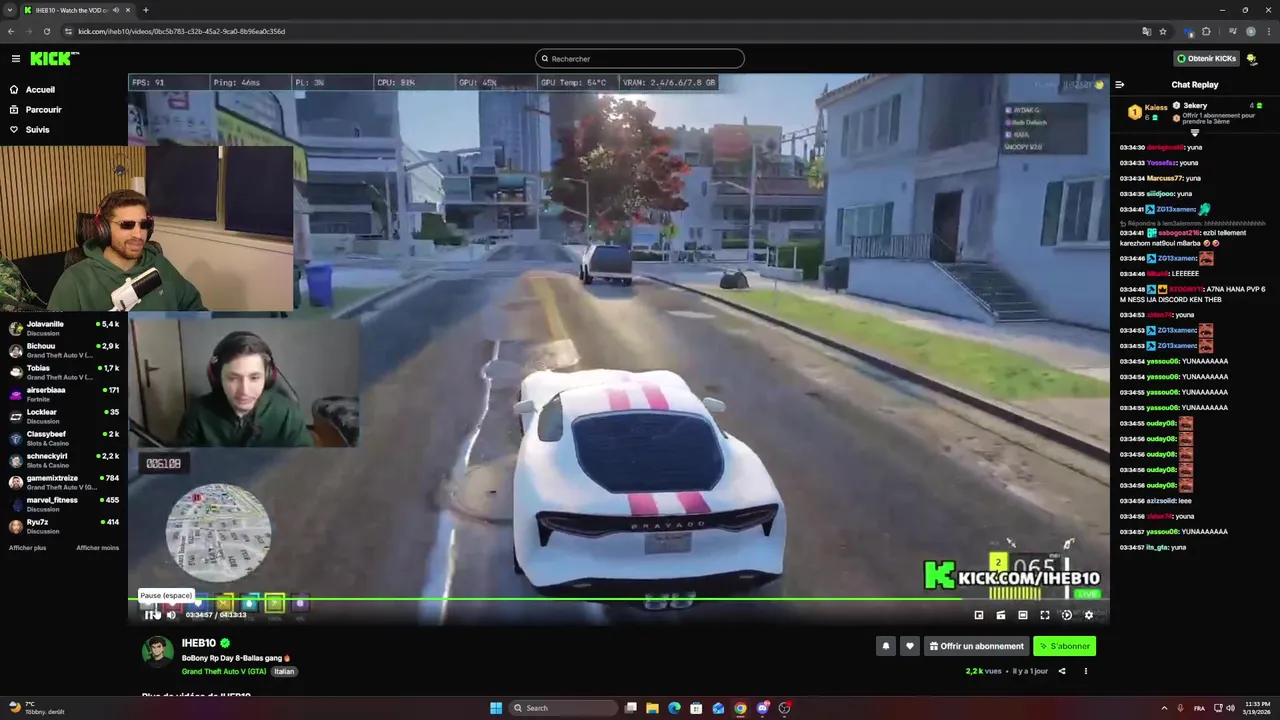Click the Italian language tag
Screen dimensions: 1280x720
pyautogui.click(x=284, y=671)
